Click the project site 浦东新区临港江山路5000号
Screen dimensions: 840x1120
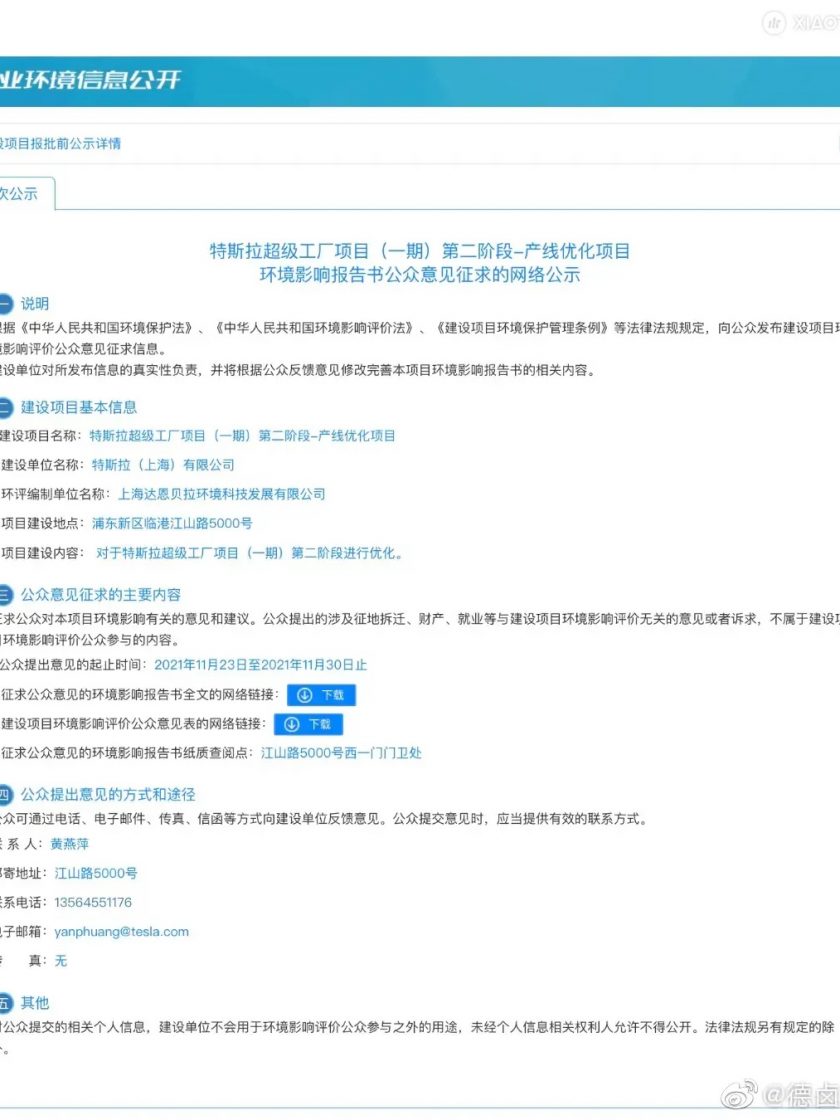coord(172,524)
